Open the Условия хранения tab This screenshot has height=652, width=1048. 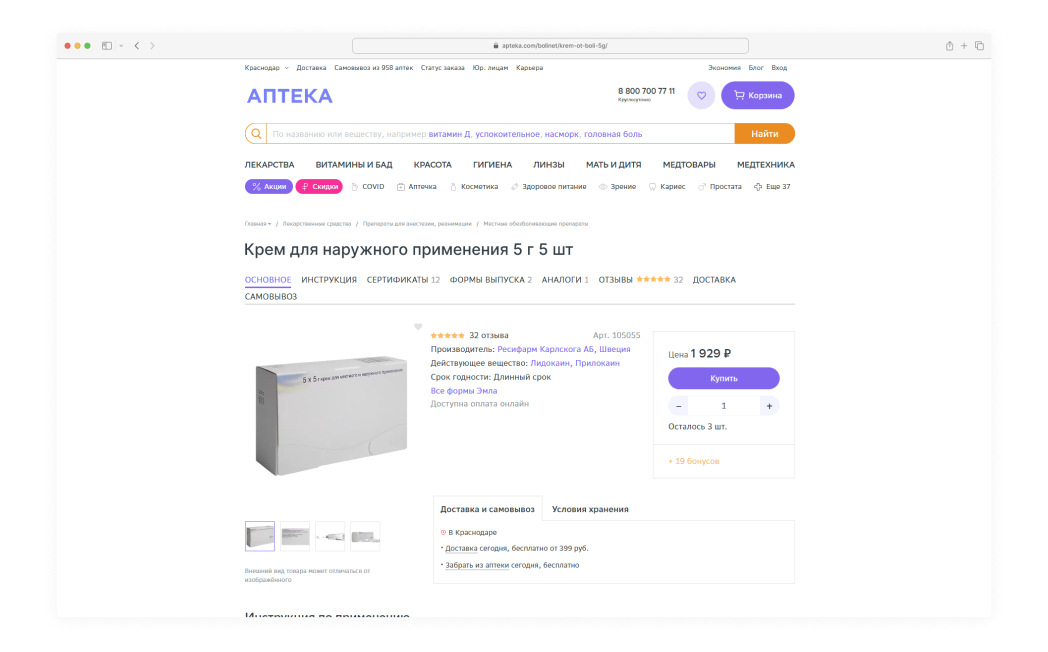tap(590, 509)
